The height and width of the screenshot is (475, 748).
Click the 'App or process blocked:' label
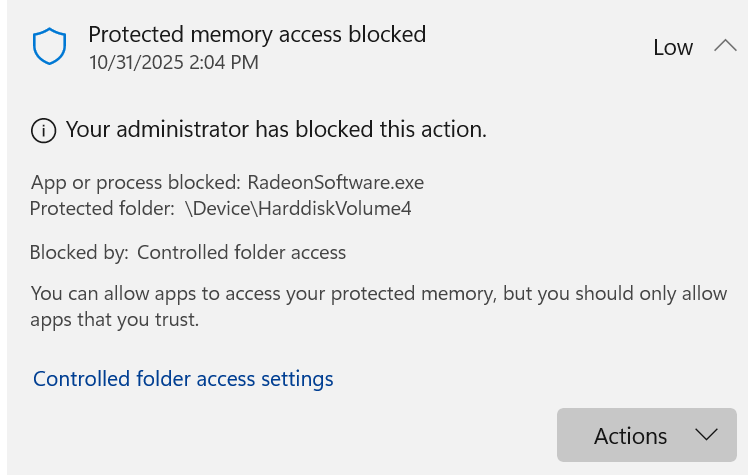(x=136, y=183)
